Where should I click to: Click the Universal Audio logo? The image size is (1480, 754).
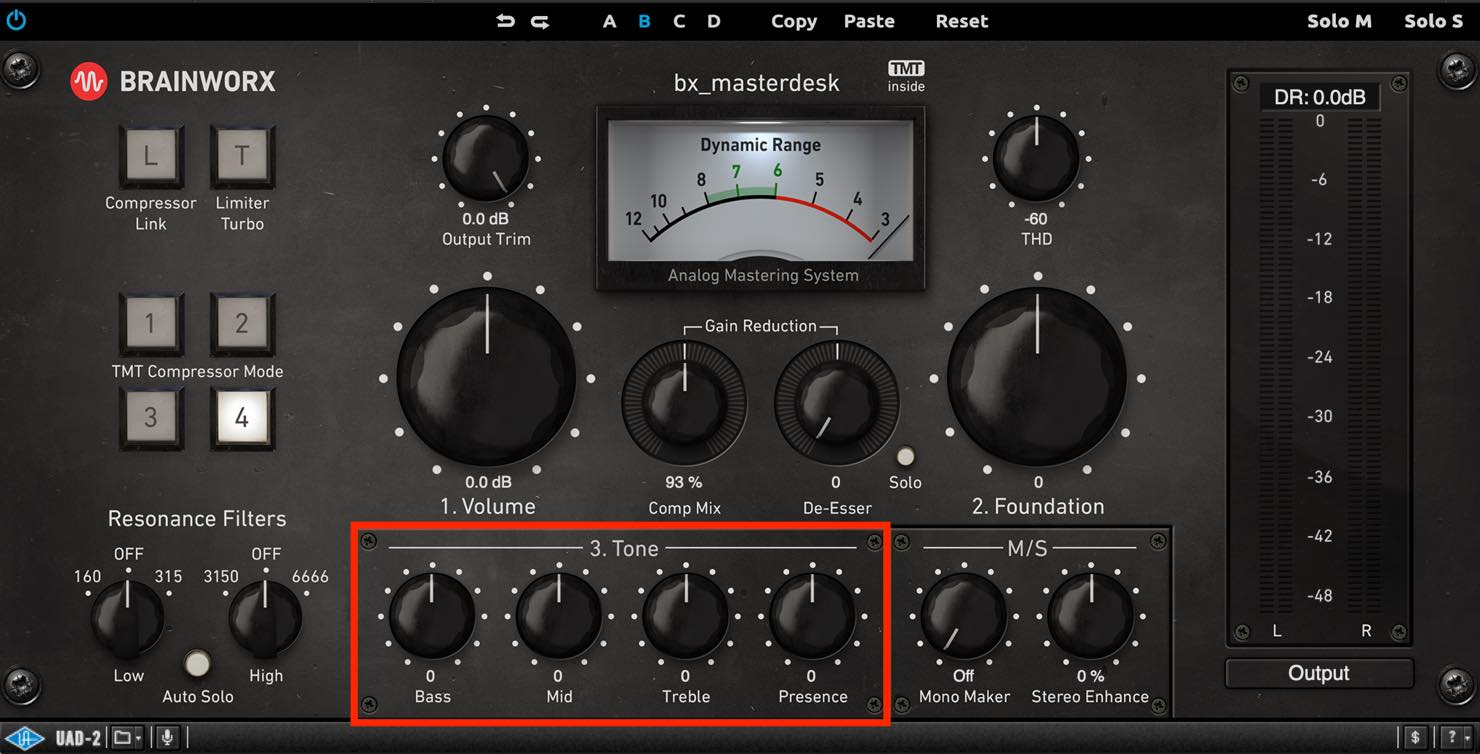27,737
